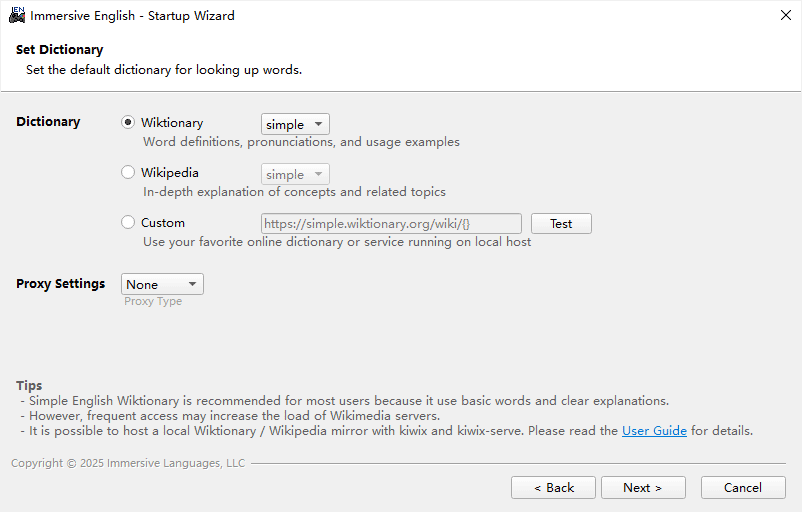Open the User Guide link
Image resolution: width=802 pixels, height=512 pixels.
tap(654, 431)
